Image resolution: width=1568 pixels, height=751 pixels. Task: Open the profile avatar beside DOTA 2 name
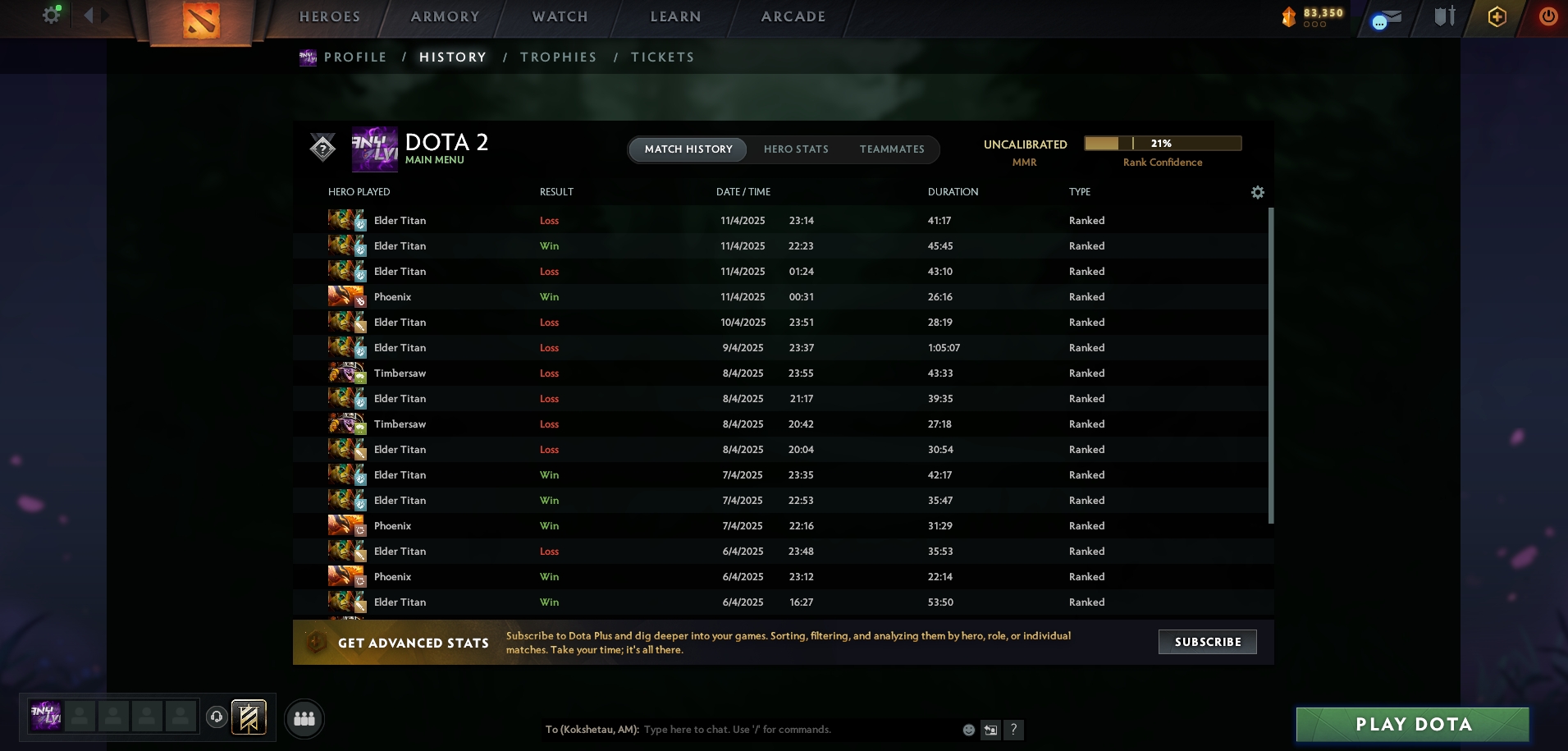(x=374, y=149)
